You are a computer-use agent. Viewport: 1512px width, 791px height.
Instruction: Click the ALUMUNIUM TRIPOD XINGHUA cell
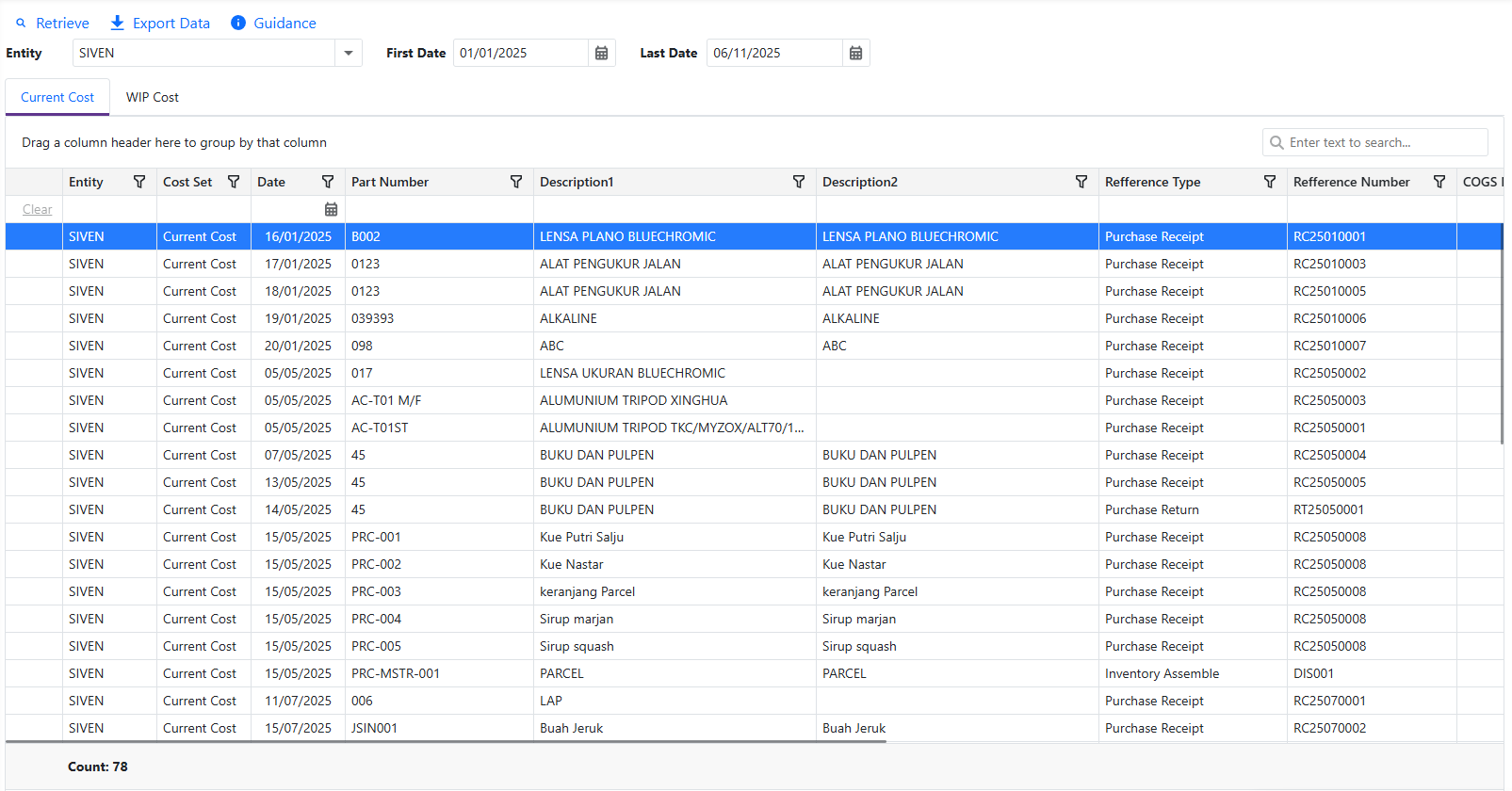click(x=675, y=400)
